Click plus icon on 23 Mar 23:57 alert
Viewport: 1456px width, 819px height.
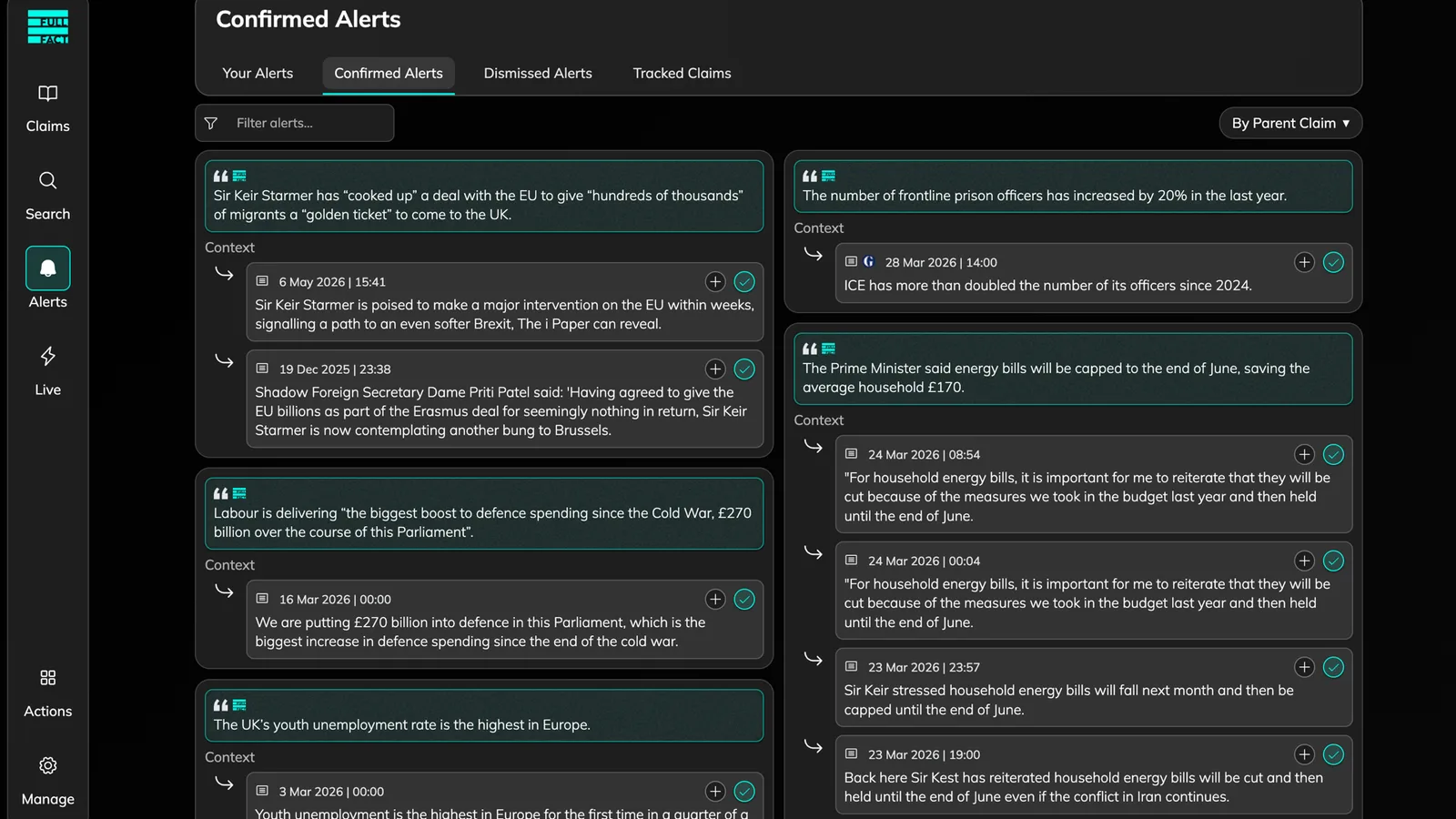point(1304,668)
